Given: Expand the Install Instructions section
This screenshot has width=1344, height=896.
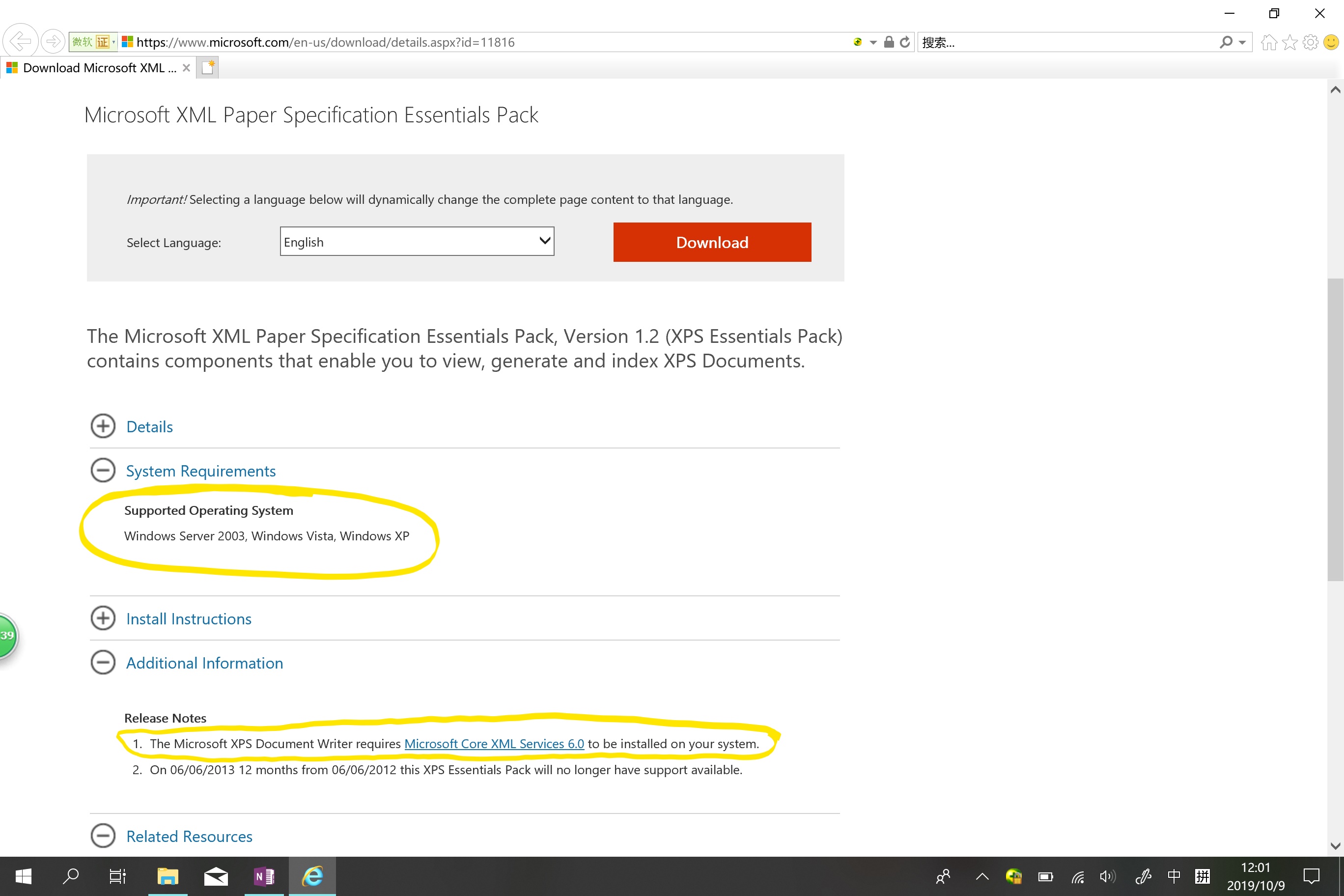Looking at the screenshot, I should tap(103, 618).
